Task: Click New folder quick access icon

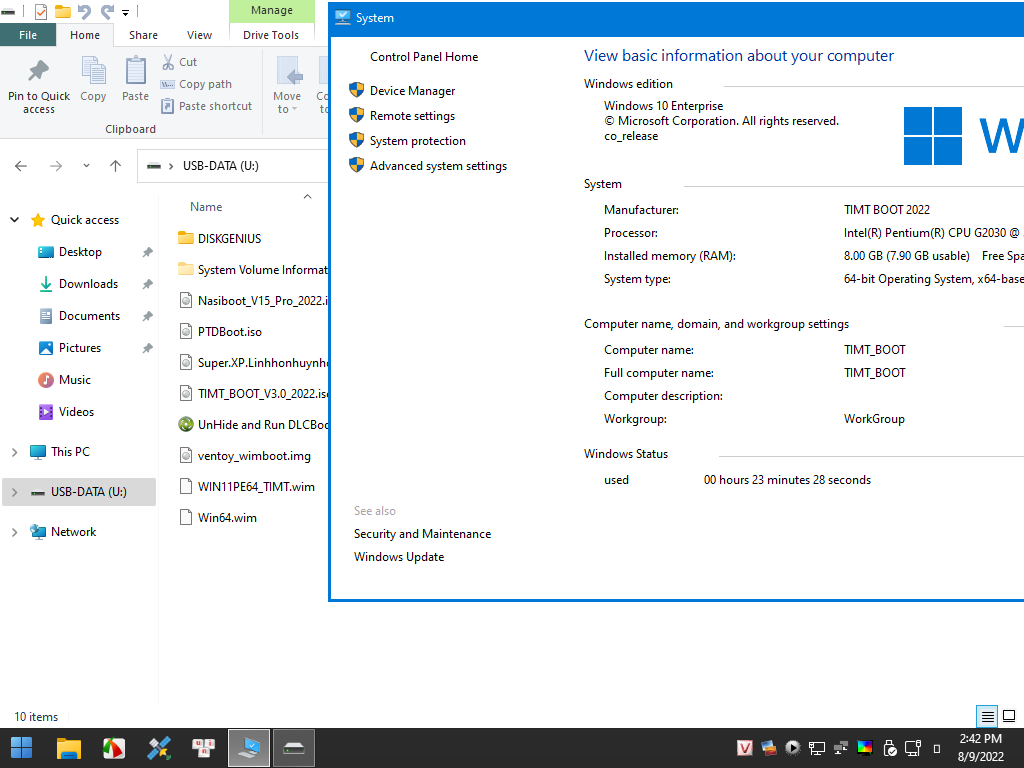Action: click(x=63, y=11)
